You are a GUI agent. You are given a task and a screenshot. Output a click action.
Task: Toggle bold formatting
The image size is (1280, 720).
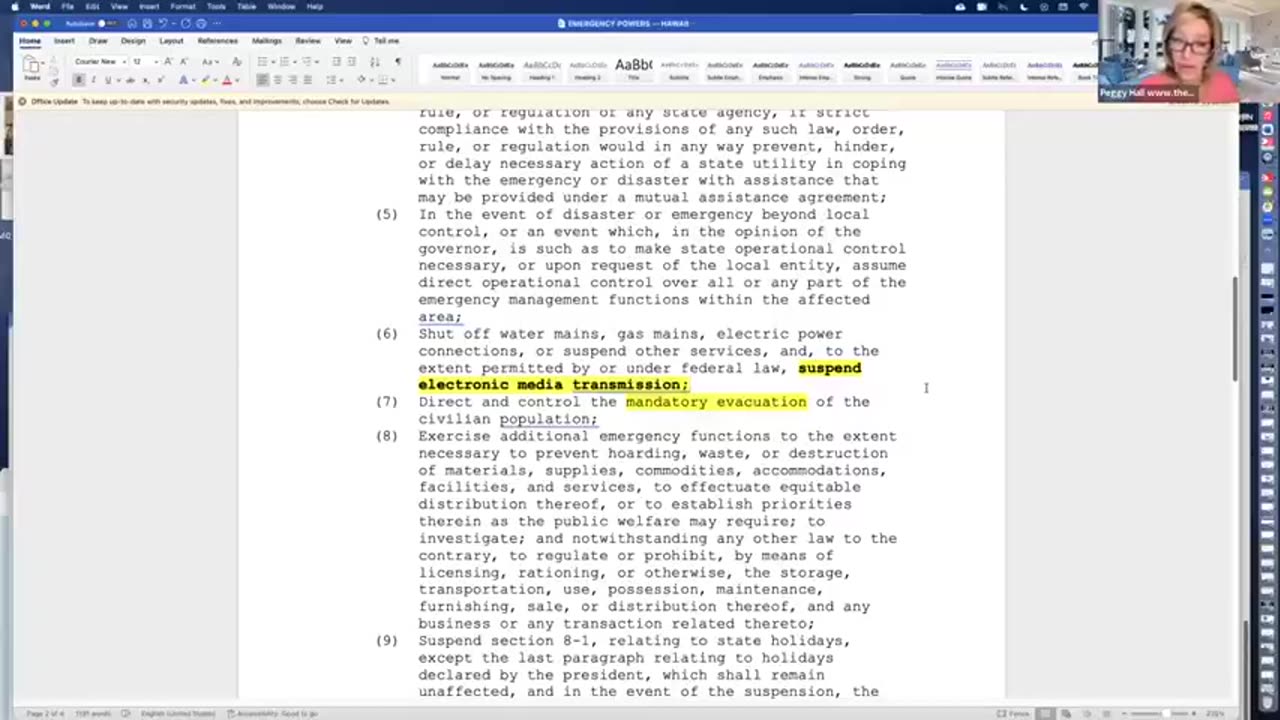coord(79,80)
